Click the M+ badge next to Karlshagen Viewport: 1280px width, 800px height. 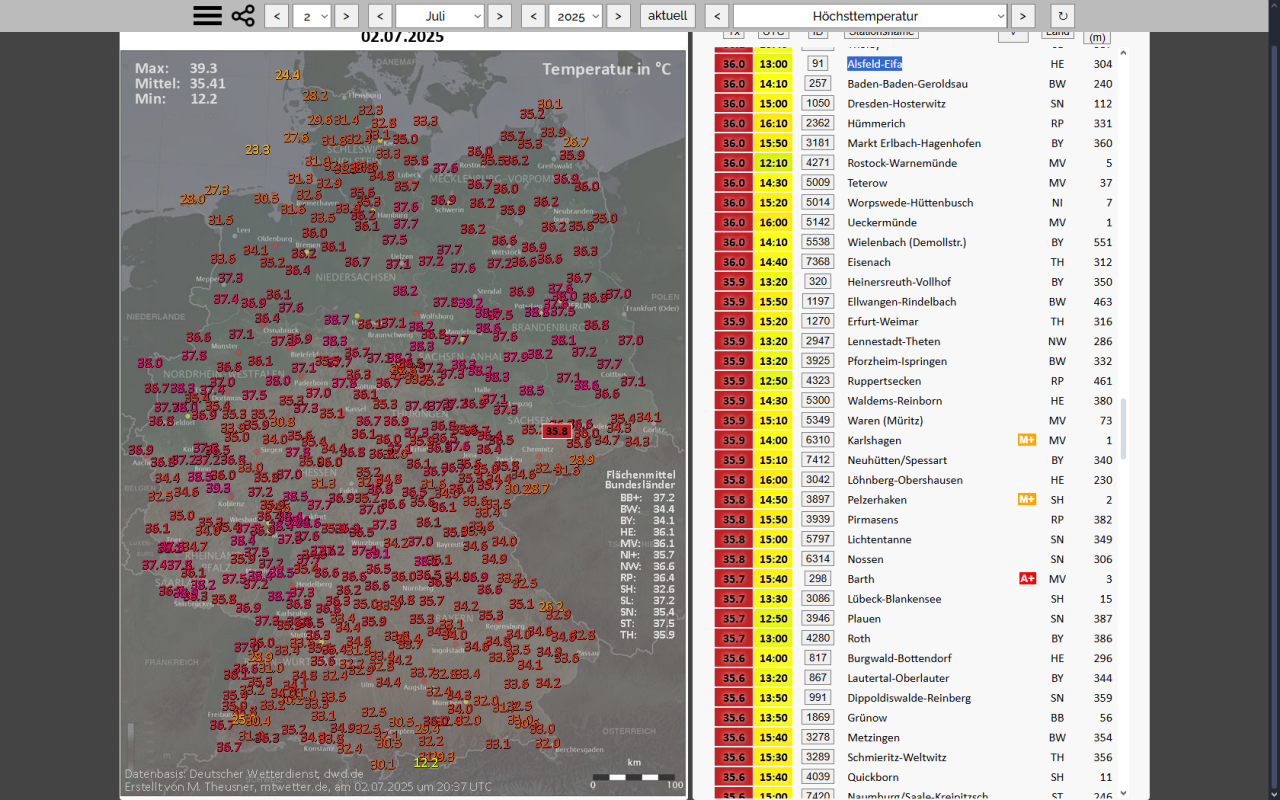[1026, 440]
